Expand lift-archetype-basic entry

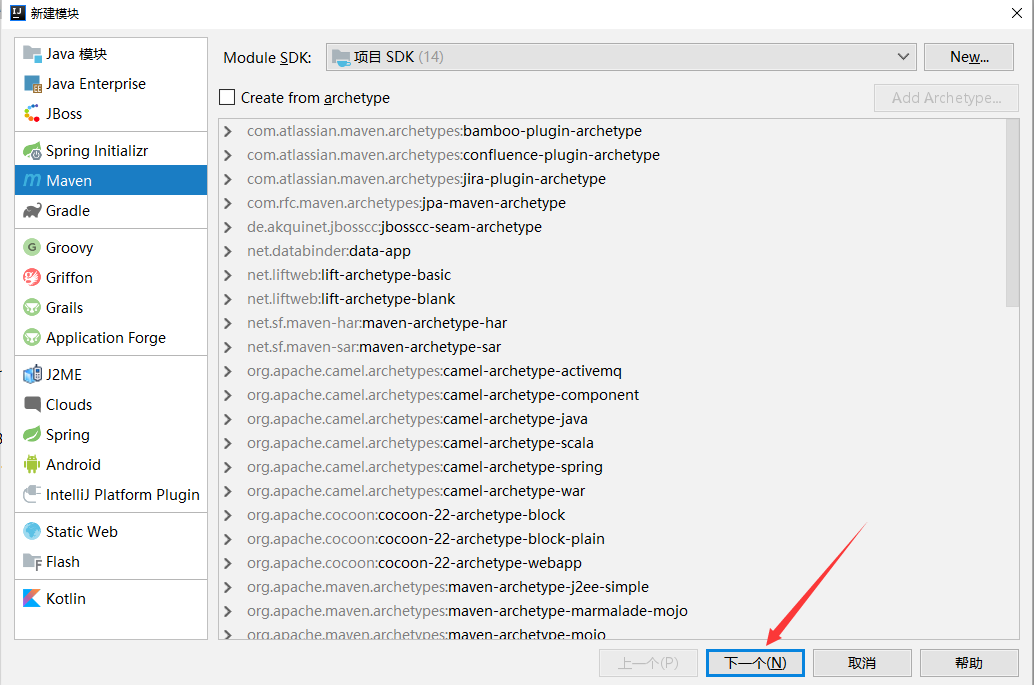(x=228, y=275)
